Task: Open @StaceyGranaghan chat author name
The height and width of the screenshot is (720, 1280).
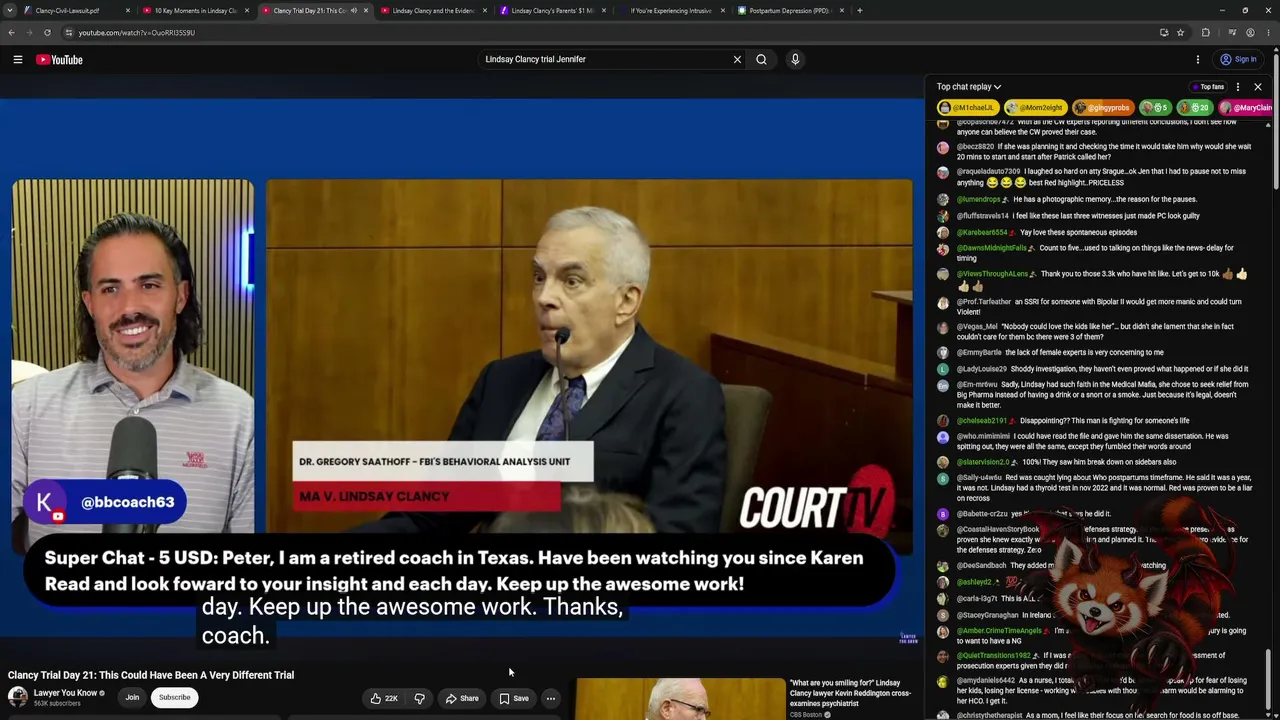Action: (x=988, y=616)
